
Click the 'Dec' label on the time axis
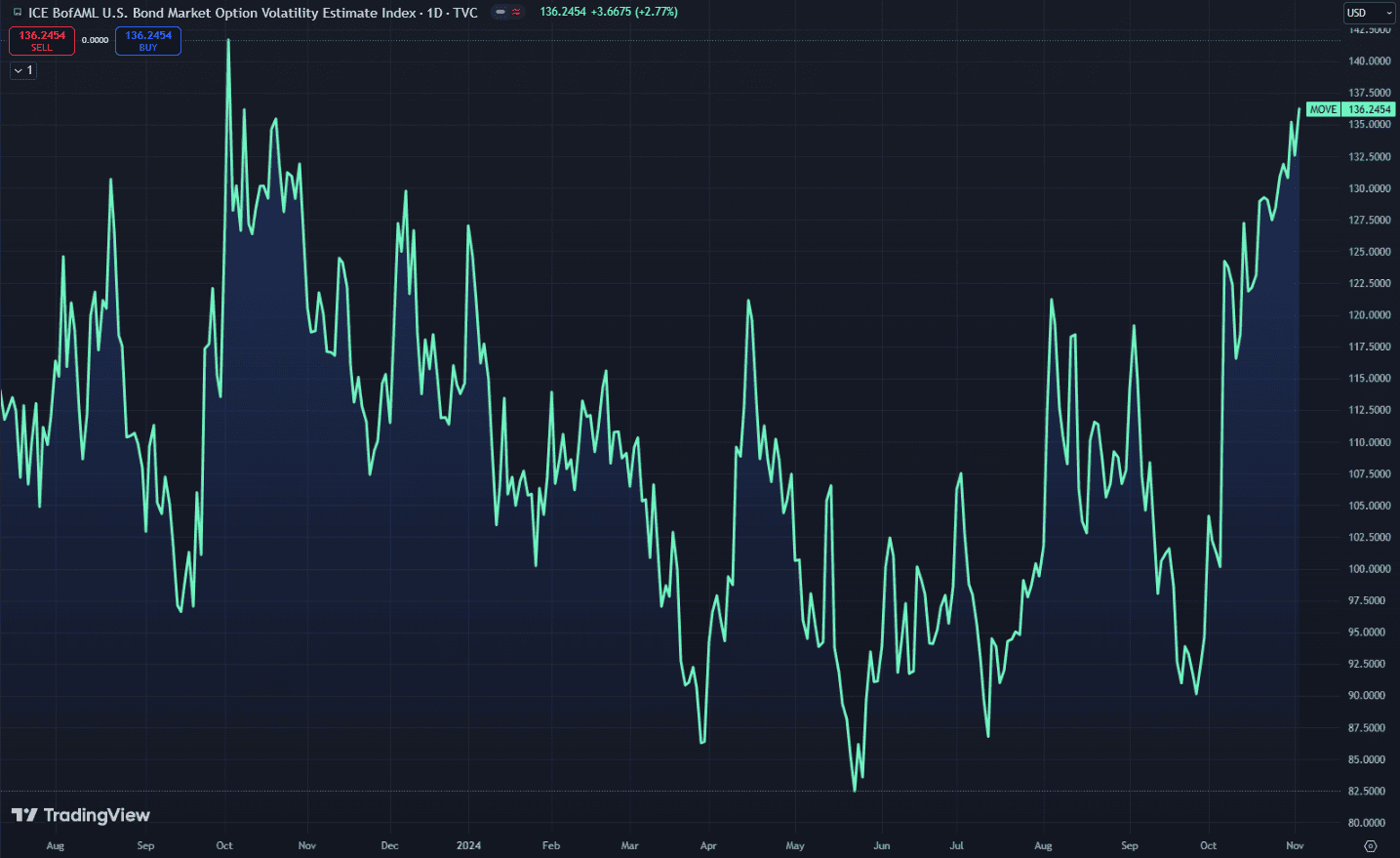click(x=389, y=845)
